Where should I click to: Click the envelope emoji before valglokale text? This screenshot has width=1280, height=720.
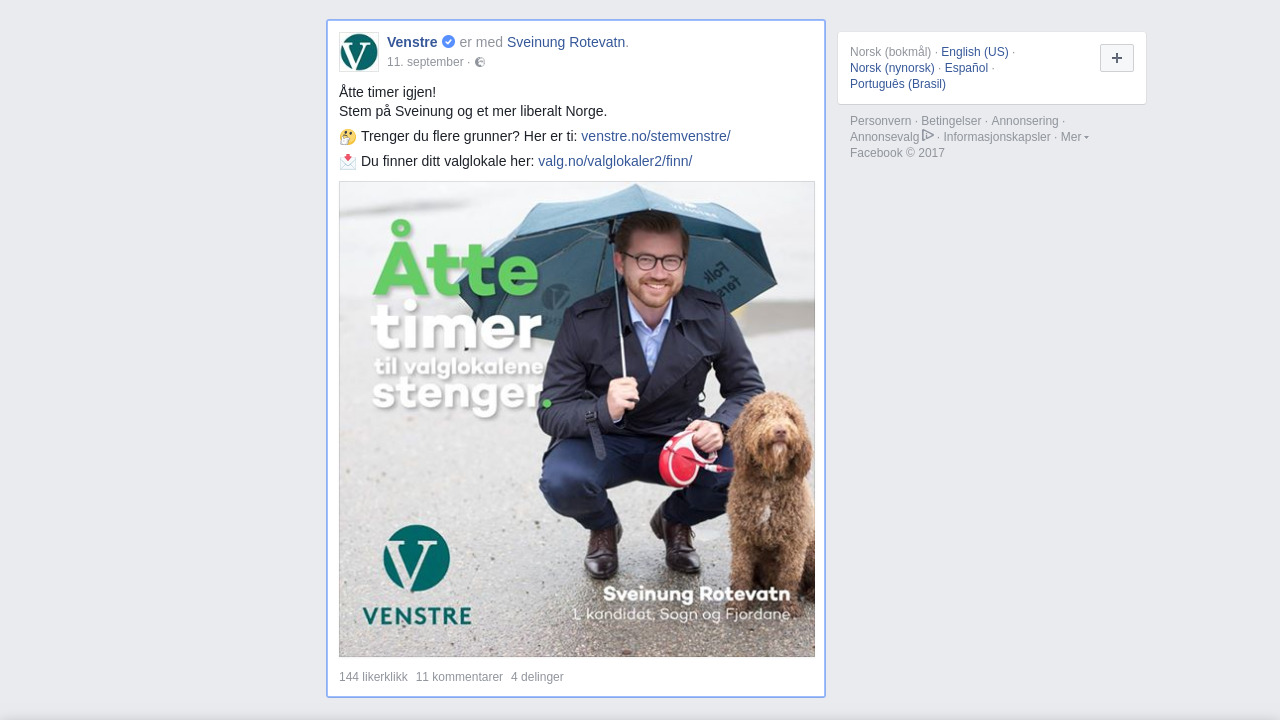(348, 161)
